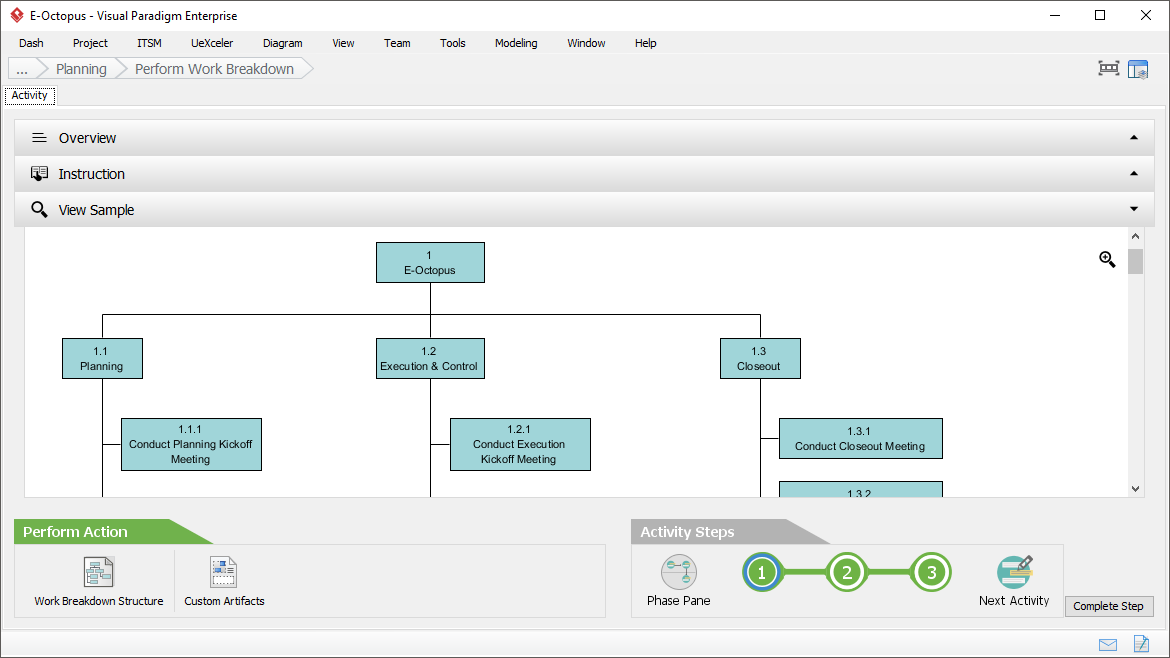This screenshot has height=658, width=1170.
Task: Click the Overview section header text
Action: (87, 138)
